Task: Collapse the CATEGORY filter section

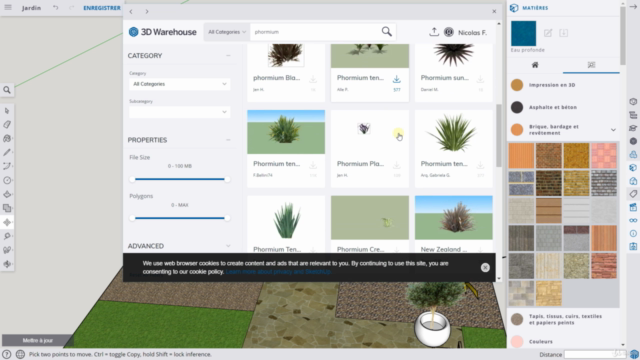Action: pos(228,56)
